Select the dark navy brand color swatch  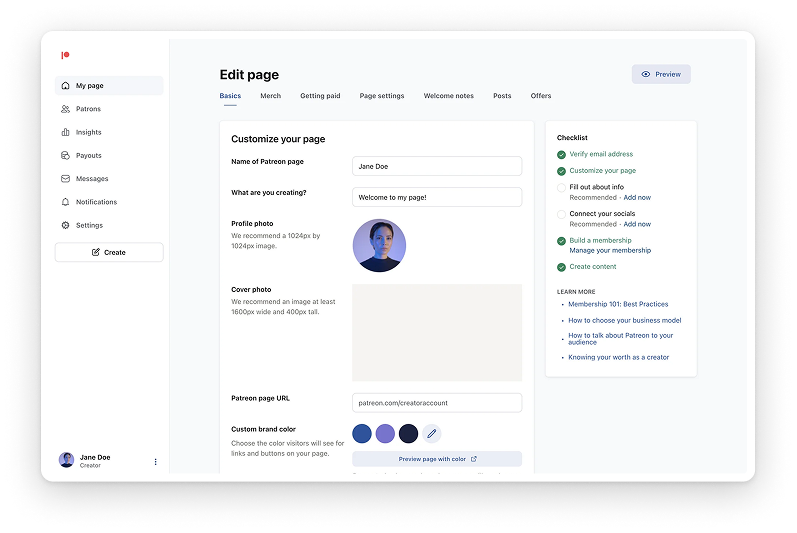click(408, 433)
